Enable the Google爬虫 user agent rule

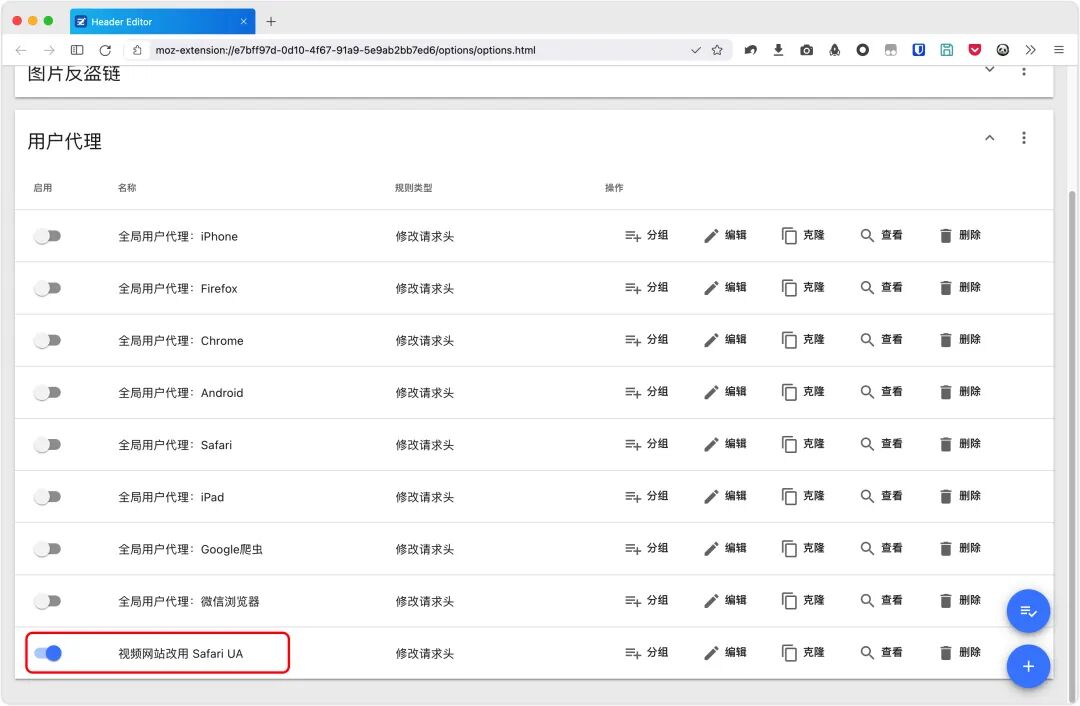click(48, 549)
